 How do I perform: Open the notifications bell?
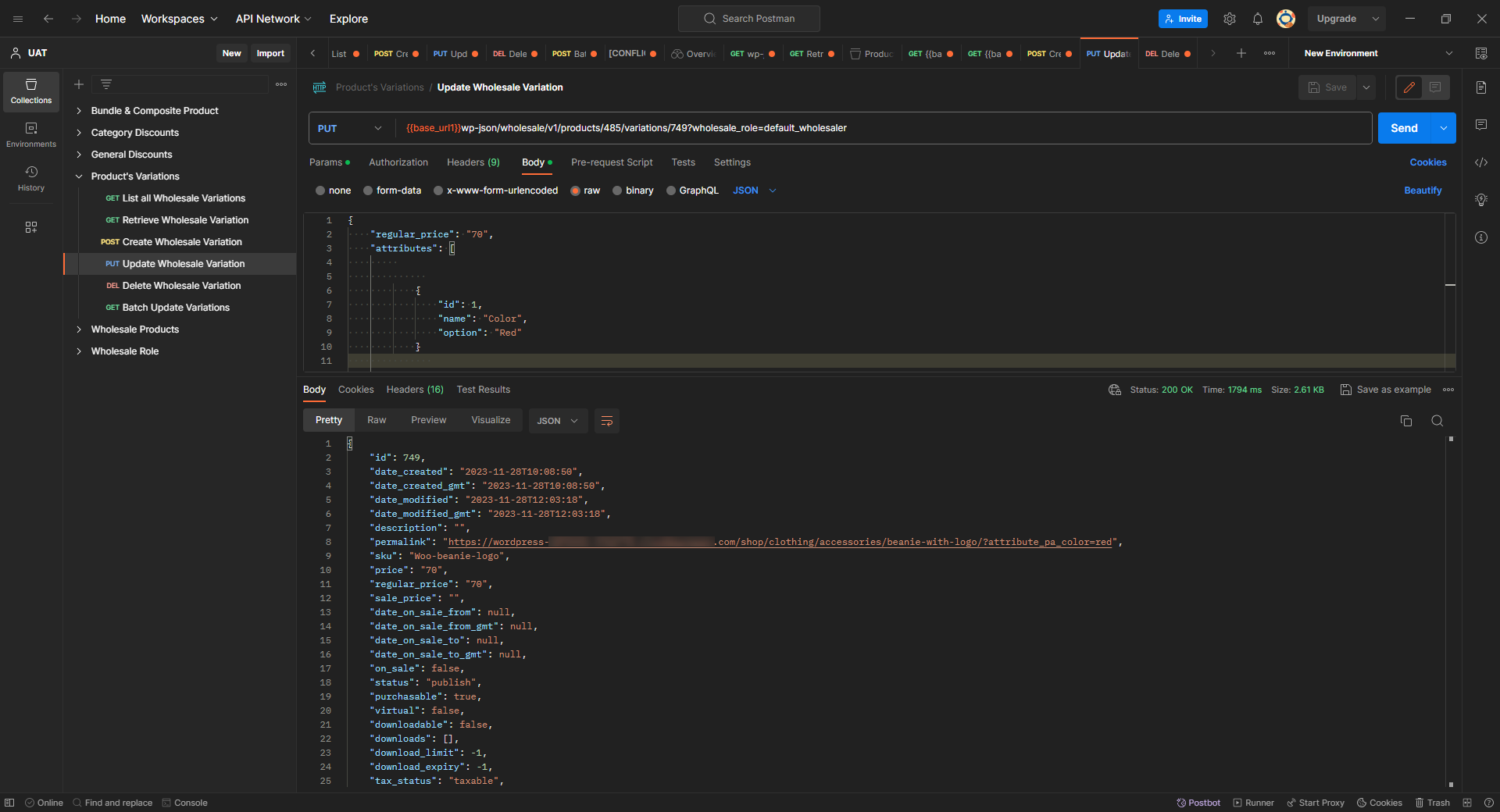coord(1258,19)
